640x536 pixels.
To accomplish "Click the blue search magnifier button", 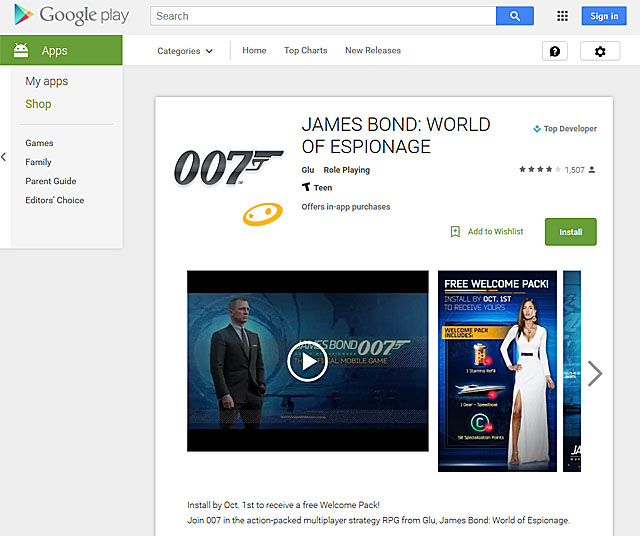I will (x=515, y=16).
